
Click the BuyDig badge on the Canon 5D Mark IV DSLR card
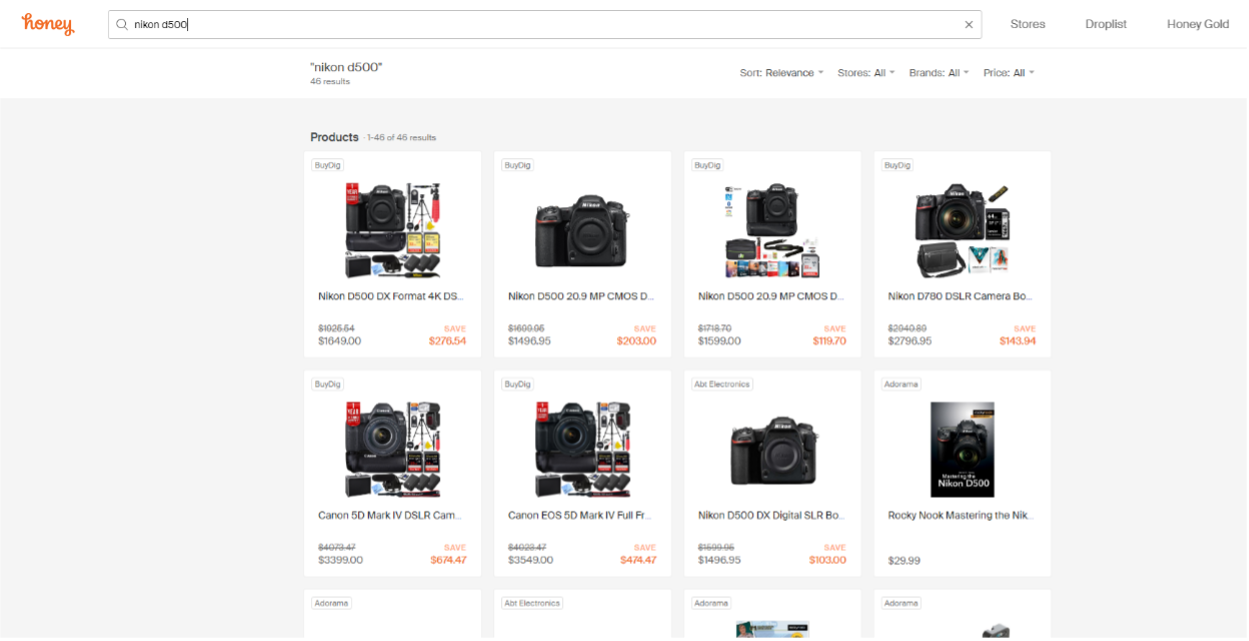327,384
